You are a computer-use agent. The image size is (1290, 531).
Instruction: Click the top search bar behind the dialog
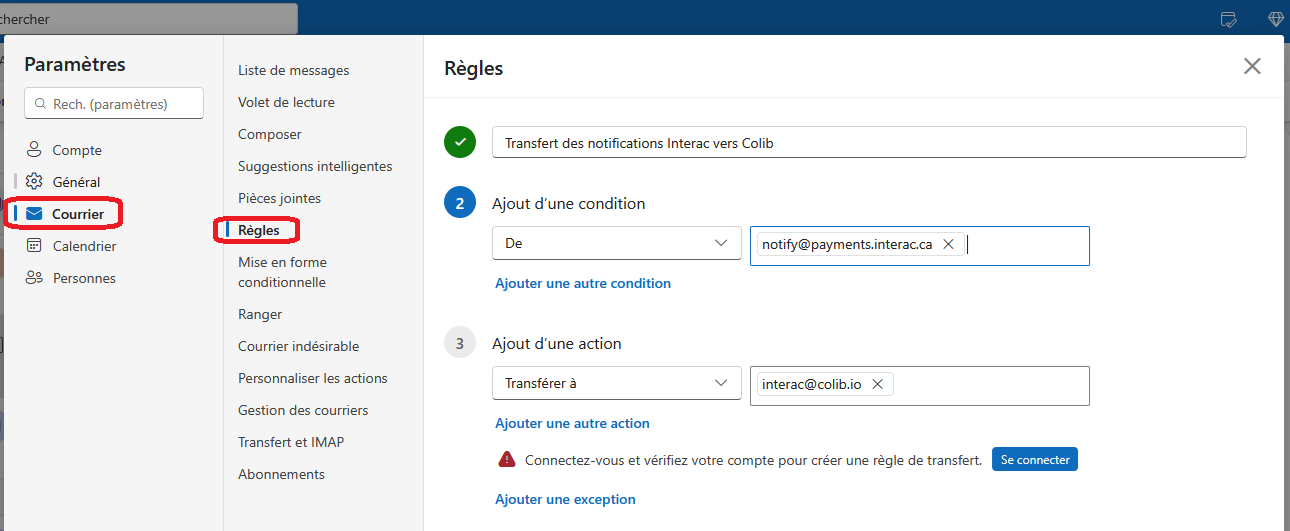[x=148, y=19]
